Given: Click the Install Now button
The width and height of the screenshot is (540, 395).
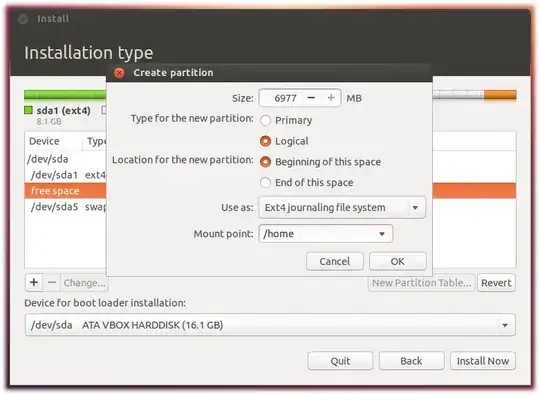Looking at the screenshot, I should [483, 361].
